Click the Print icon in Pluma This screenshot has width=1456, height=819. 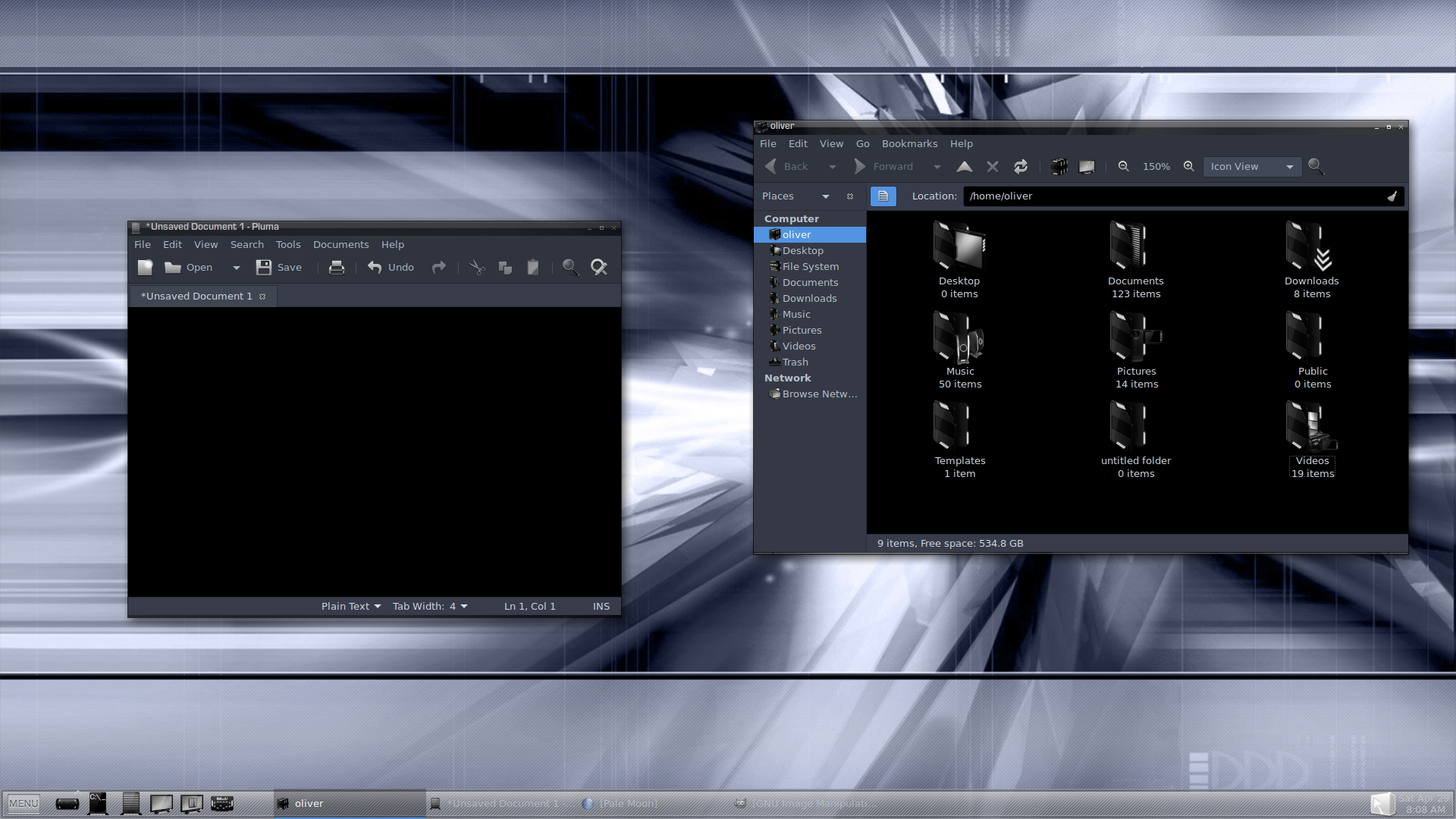[x=336, y=267]
